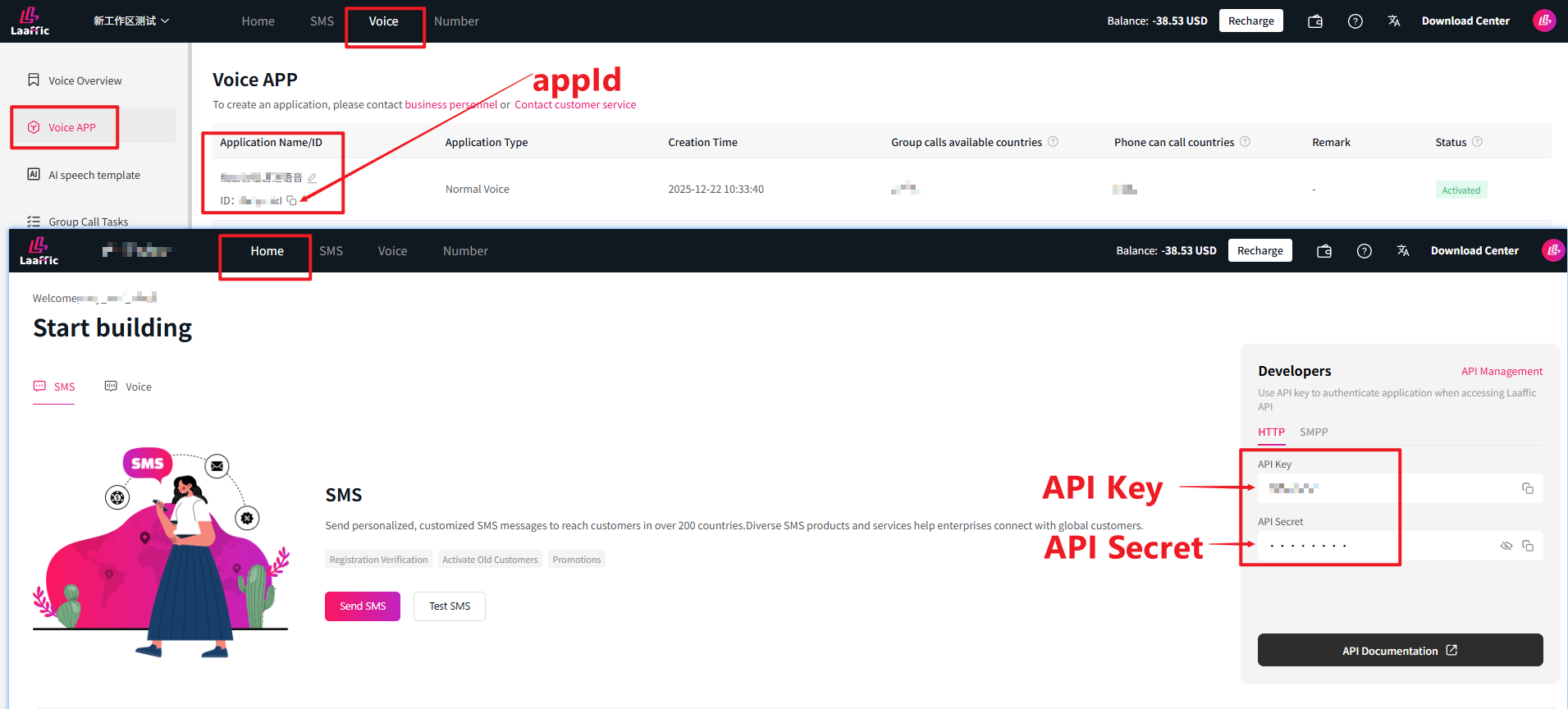Screen dimensions: 1568x709
Task: Click the pencil icon to edit application name
Action: point(312,178)
